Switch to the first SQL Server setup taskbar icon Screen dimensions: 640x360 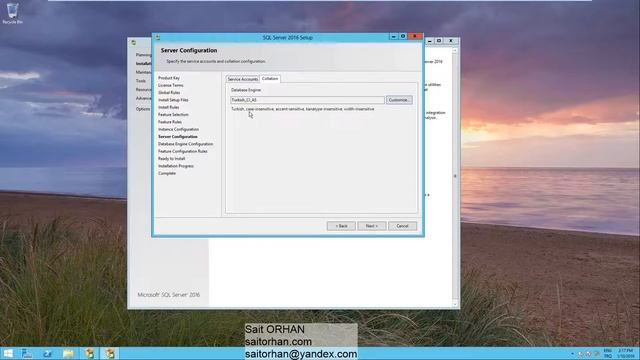click(89, 353)
